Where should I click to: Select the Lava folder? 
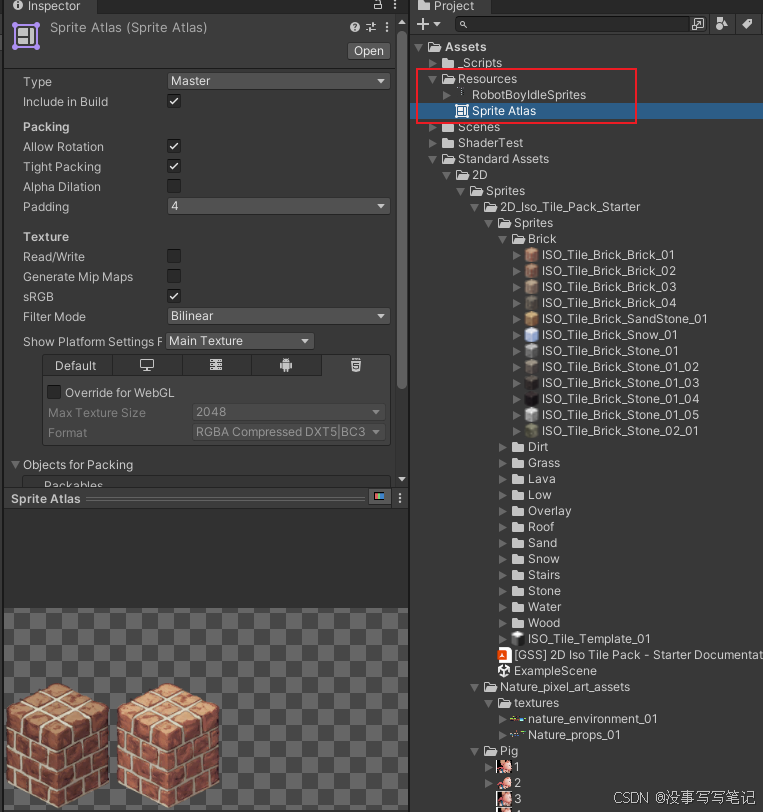534,479
